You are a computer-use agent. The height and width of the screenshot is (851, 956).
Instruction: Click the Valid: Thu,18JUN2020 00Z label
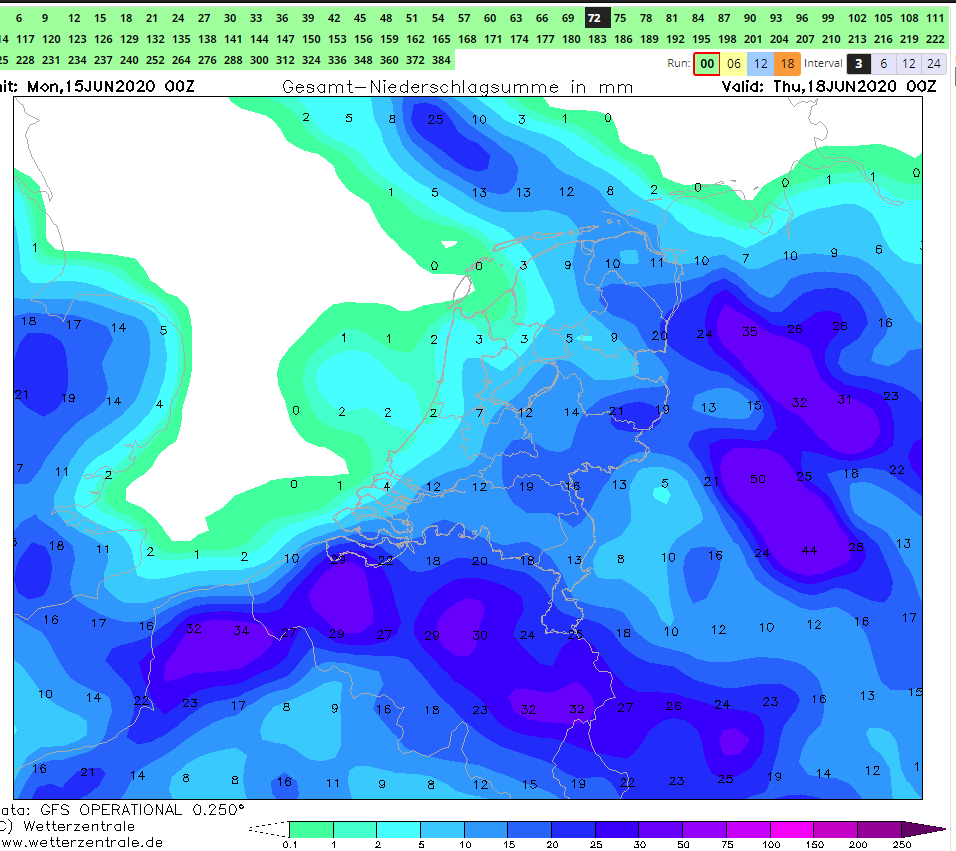pos(829,86)
